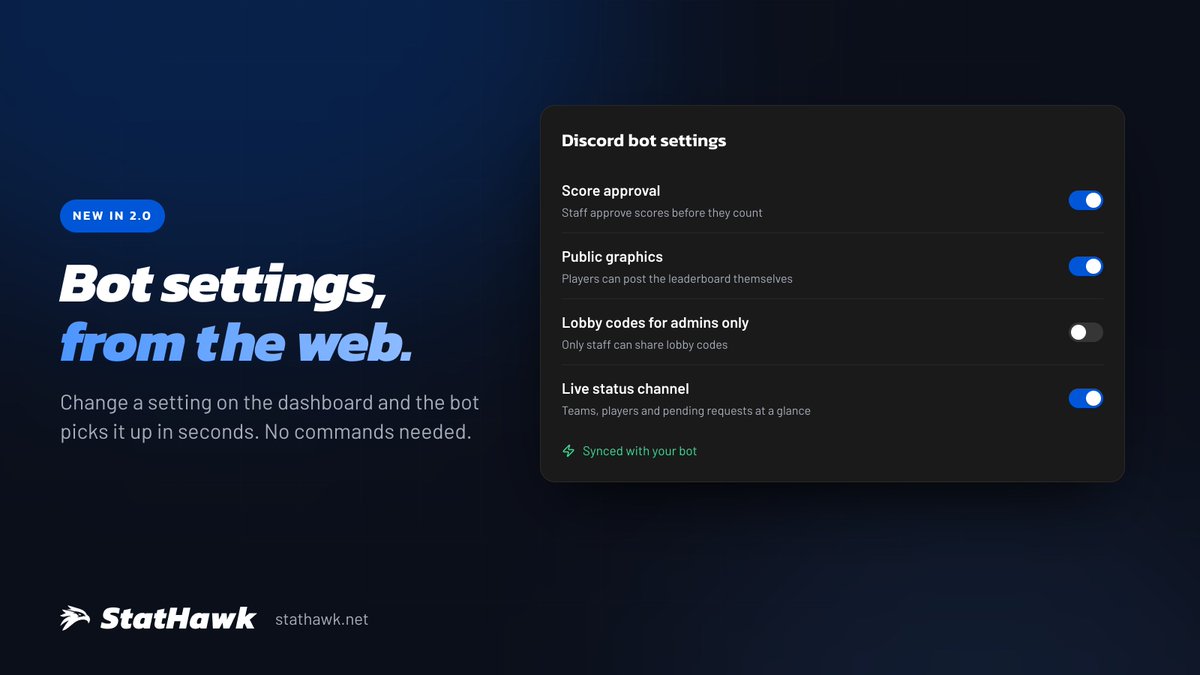
Task: Click 'Only staff can share lobby codes'
Action: coord(645,345)
